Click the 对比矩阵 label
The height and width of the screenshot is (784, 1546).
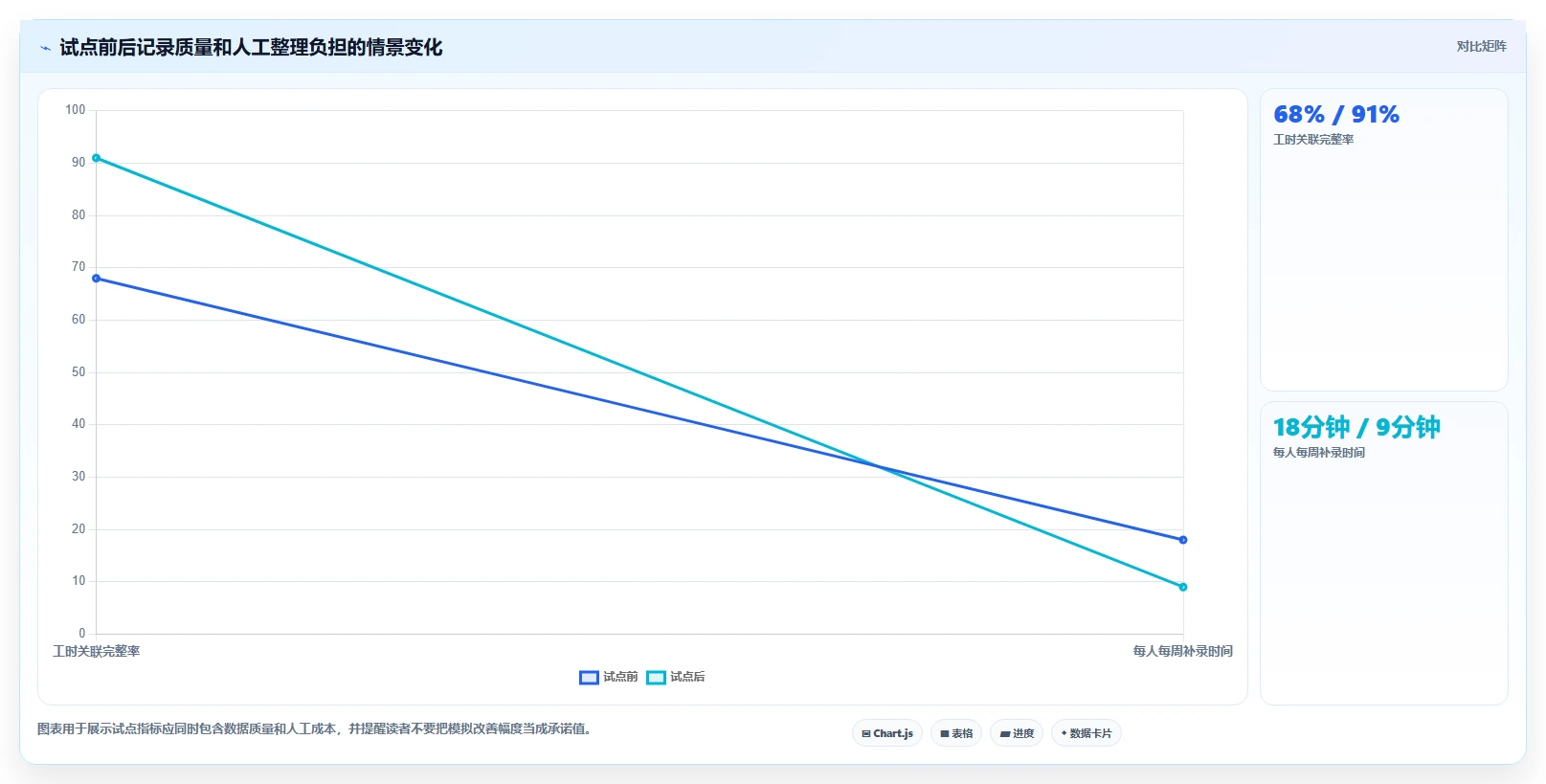pos(1481,46)
